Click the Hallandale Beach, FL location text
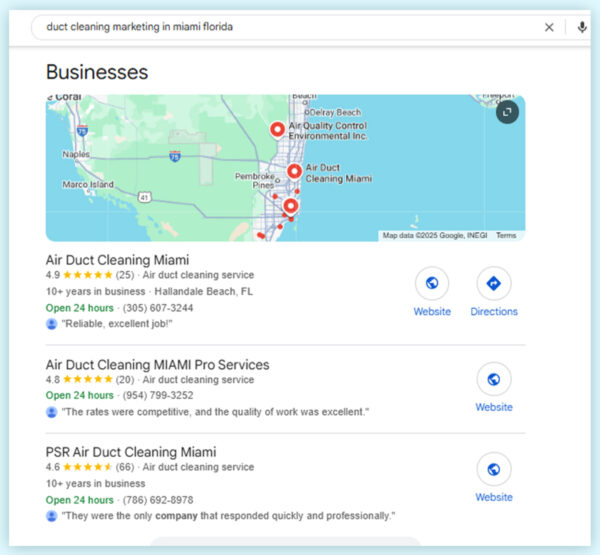 click(204, 292)
